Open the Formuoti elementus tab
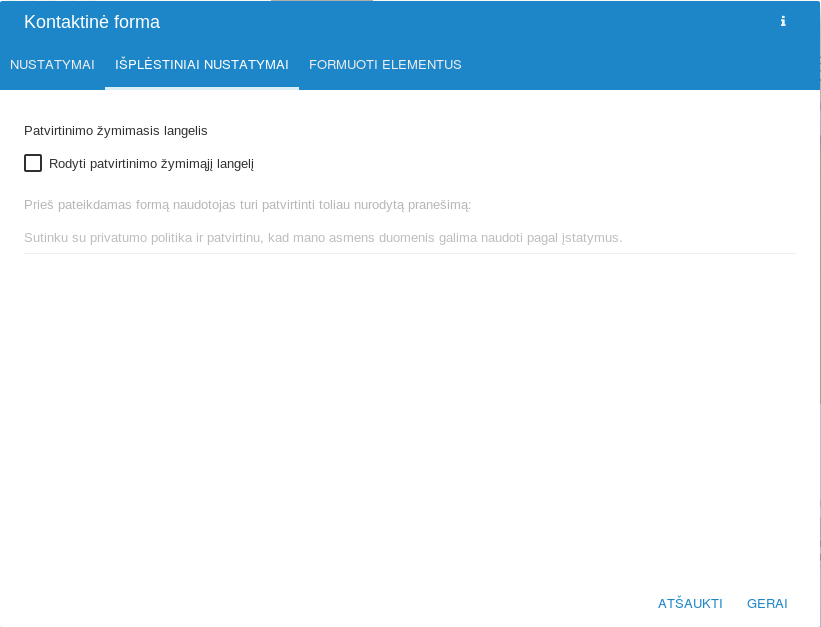This screenshot has width=821, height=627. [x=385, y=65]
